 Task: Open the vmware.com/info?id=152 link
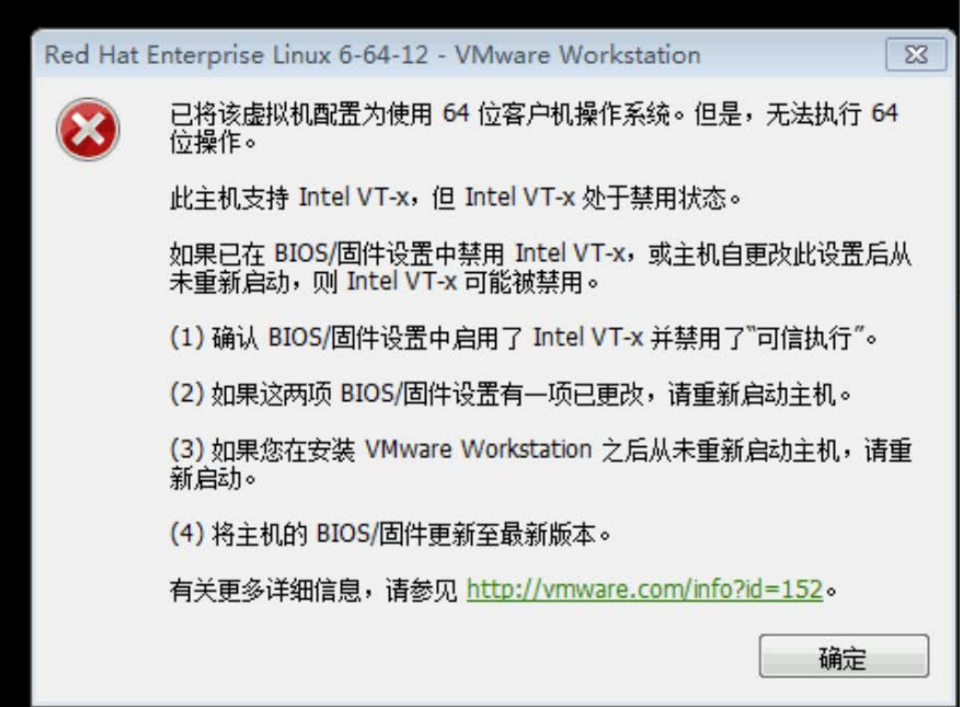[x=644, y=589]
